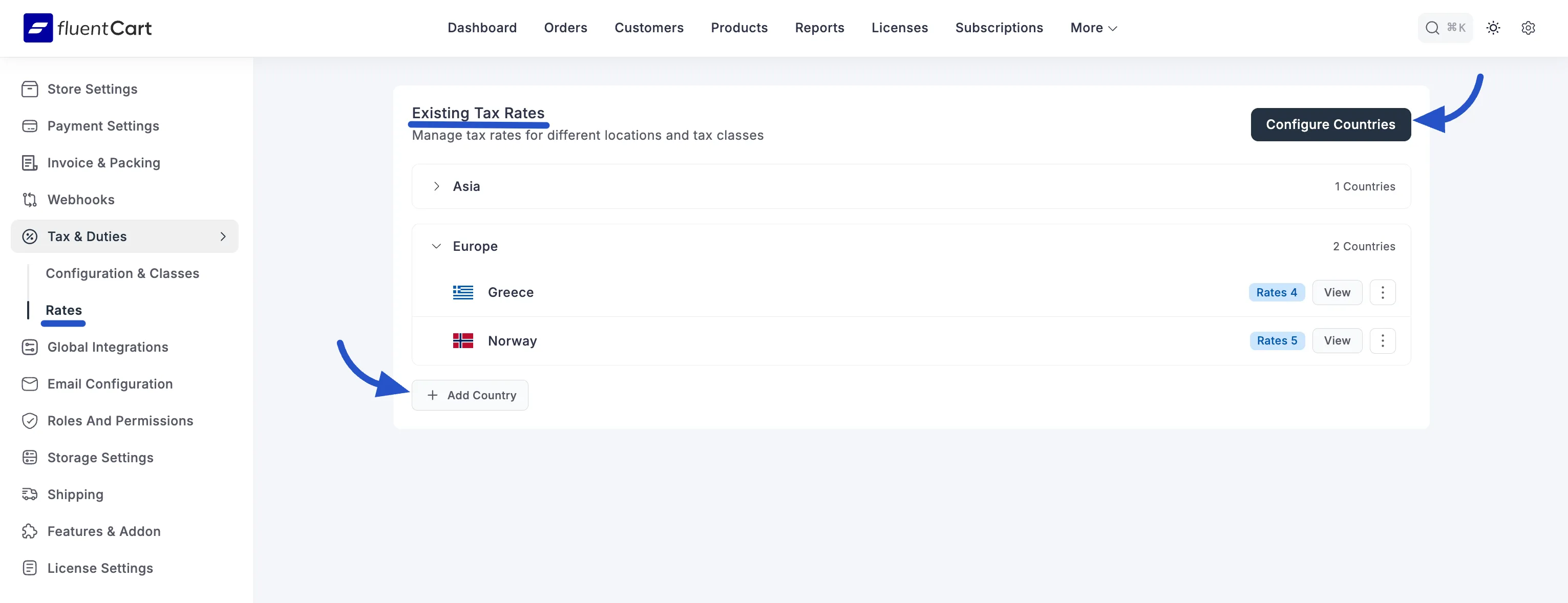Click the Shipping truck icon
This screenshot has height=603, width=1568.
point(29,494)
